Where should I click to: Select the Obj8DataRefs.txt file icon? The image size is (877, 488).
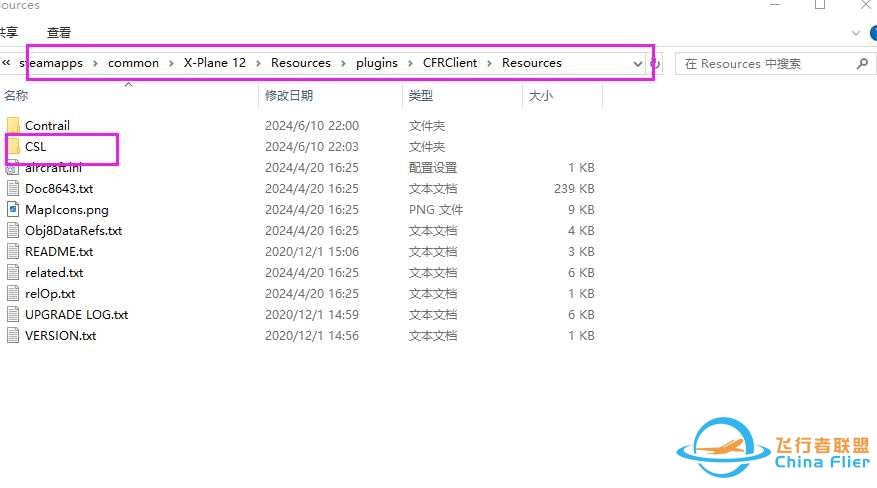pos(13,230)
